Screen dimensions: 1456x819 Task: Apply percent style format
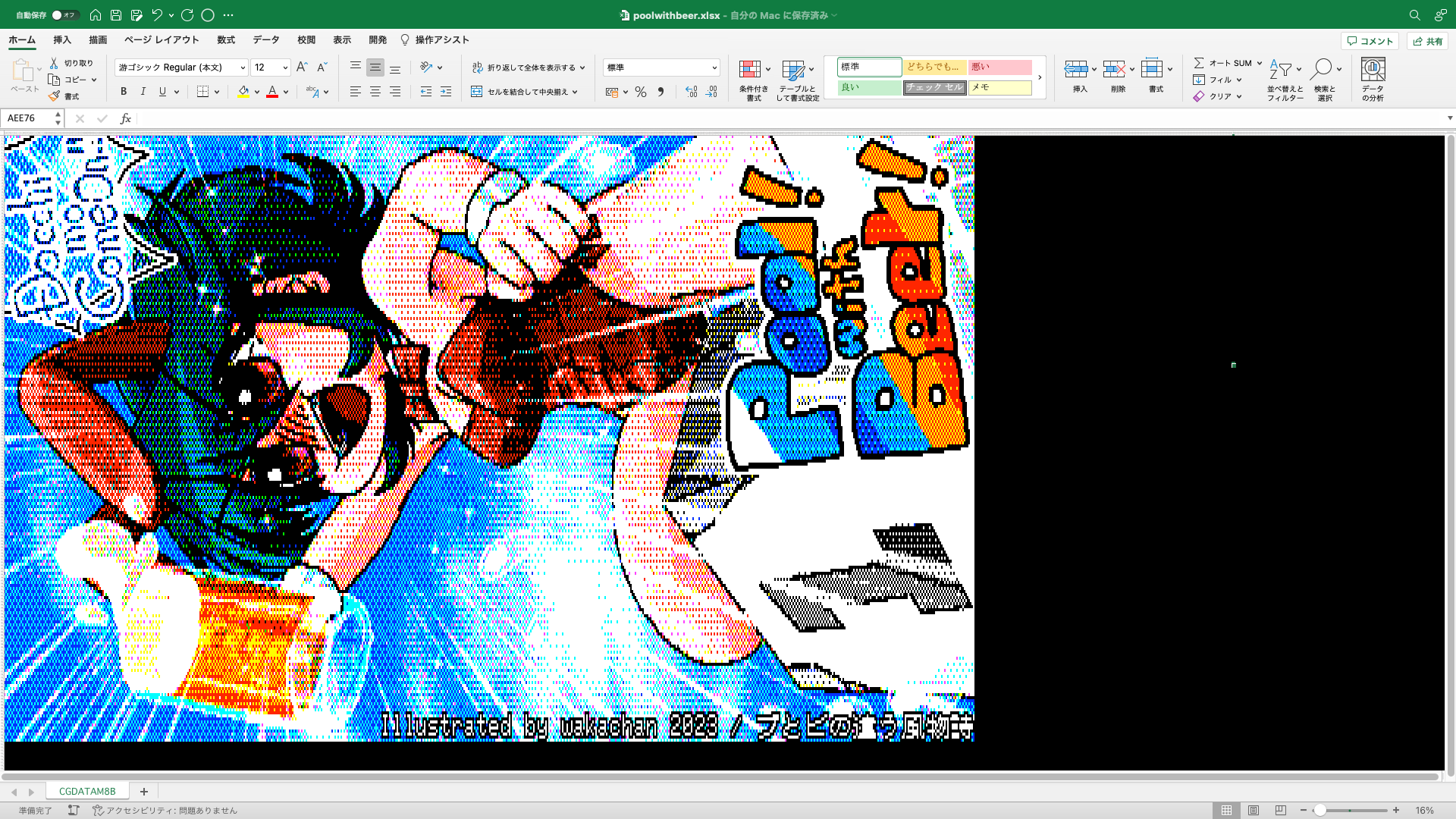click(x=641, y=92)
